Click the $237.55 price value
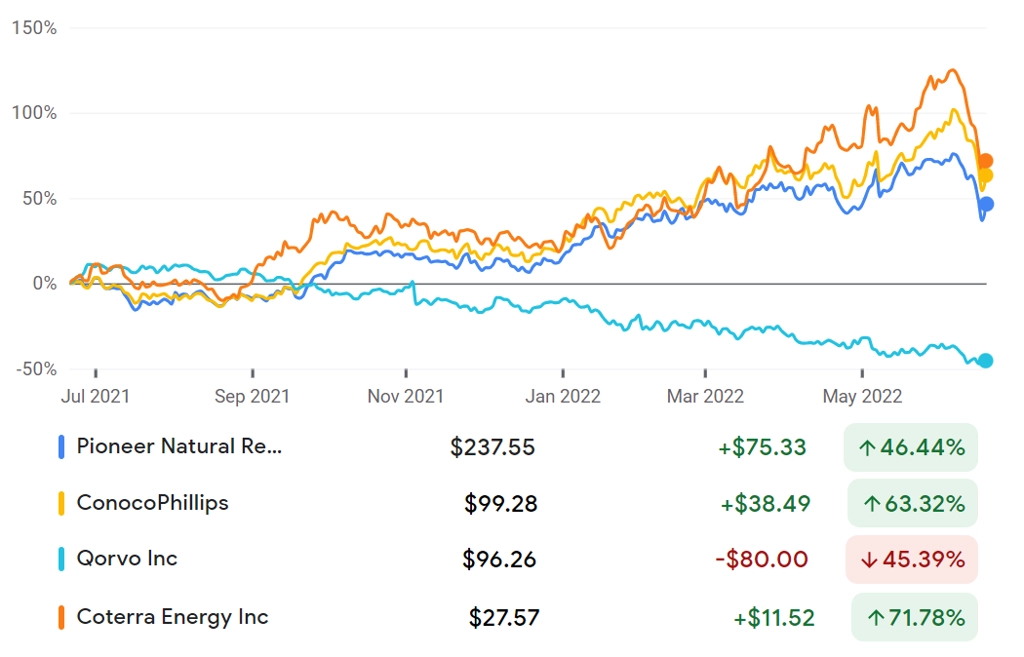 point(492,447)
